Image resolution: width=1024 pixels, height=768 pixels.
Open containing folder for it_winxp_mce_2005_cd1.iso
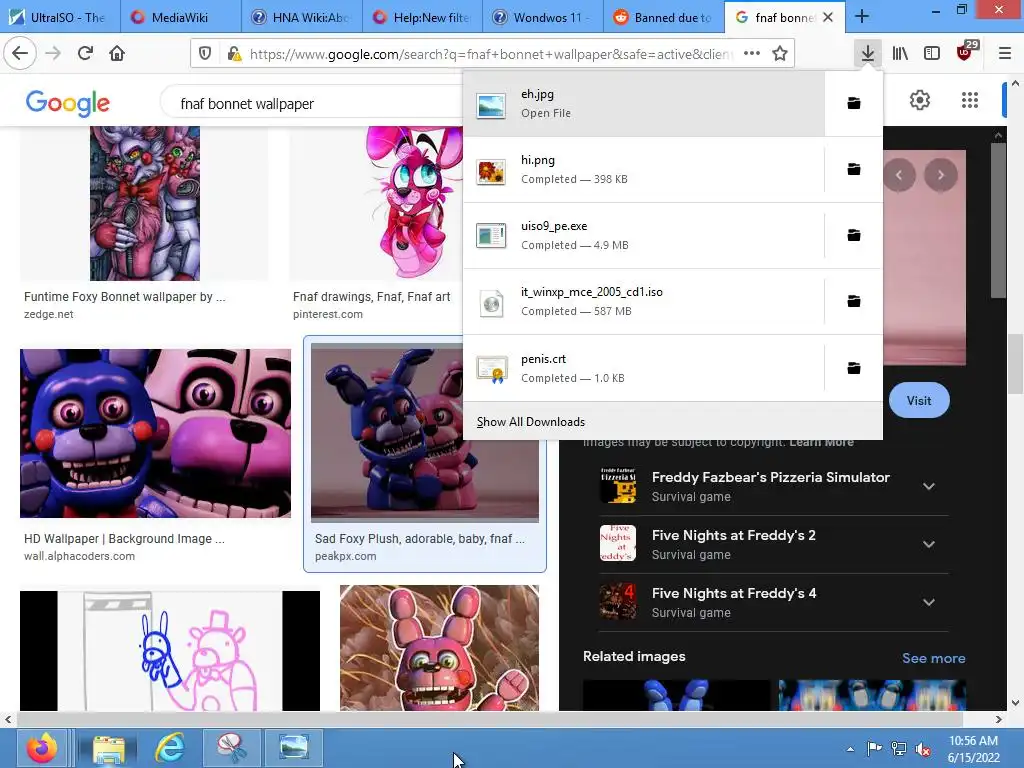click(x=854, y=301)
